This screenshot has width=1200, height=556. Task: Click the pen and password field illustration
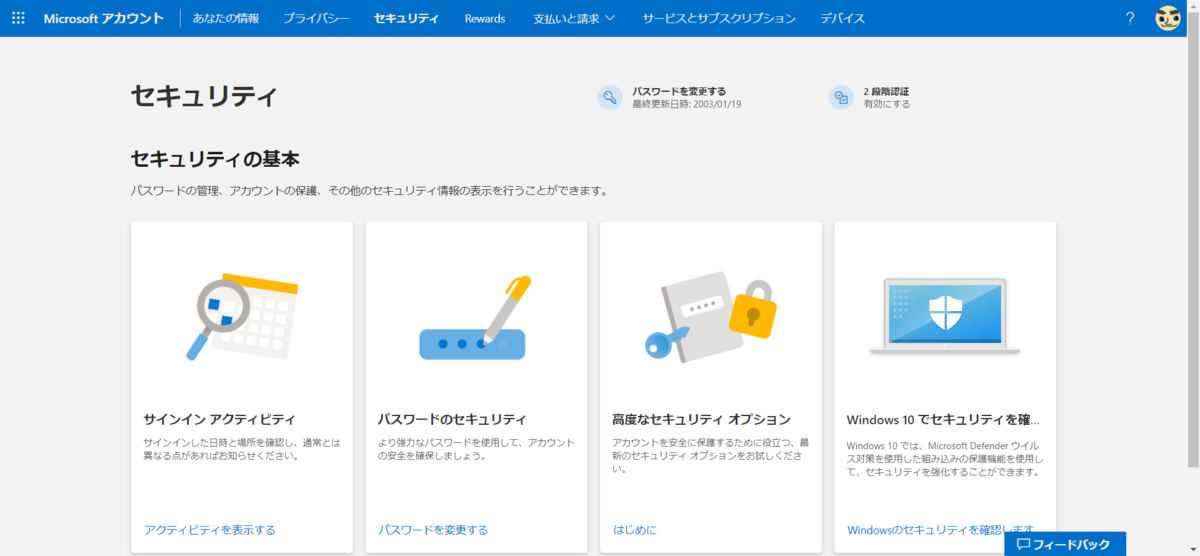coord(476,318)
